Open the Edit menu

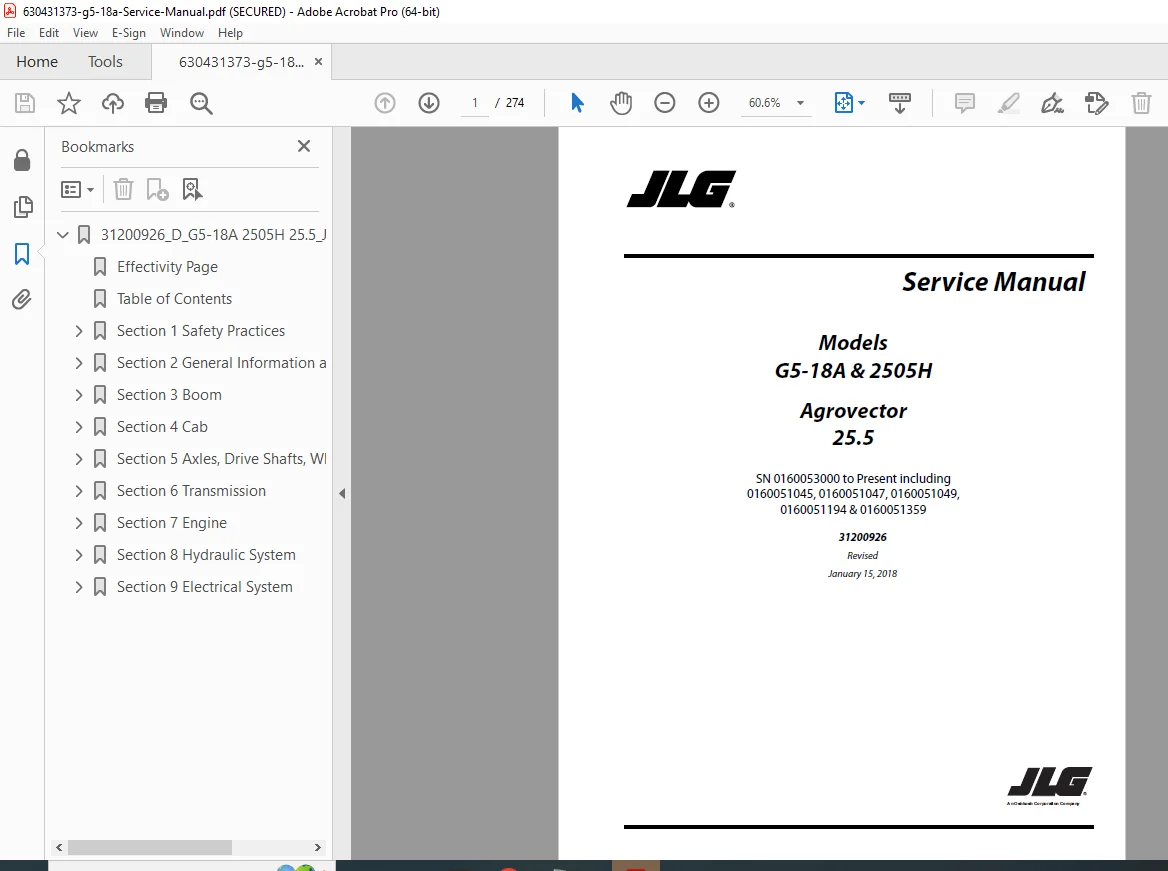click(48, 33)
